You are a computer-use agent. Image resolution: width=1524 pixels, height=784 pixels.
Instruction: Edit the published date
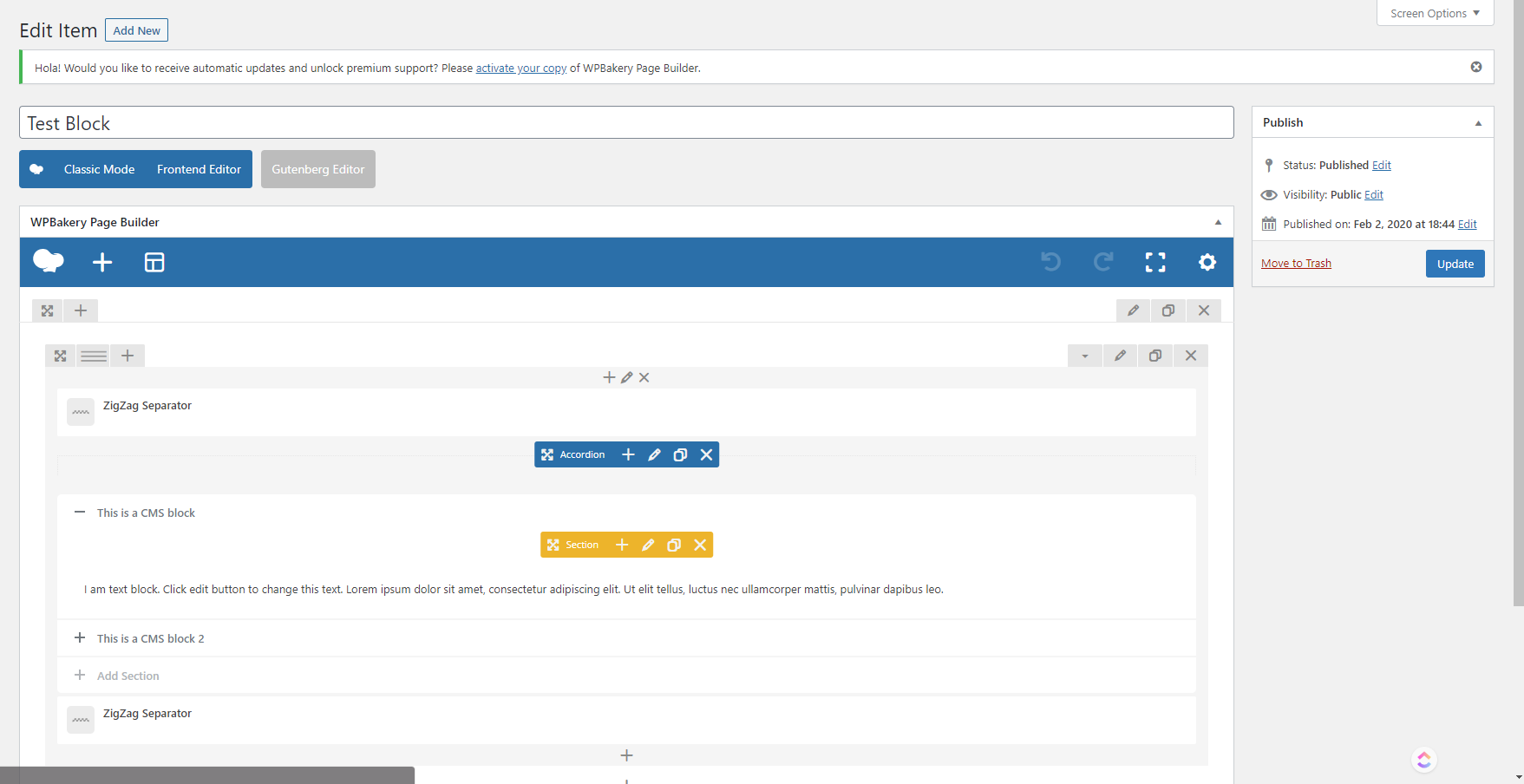[x=1468, y=224]
